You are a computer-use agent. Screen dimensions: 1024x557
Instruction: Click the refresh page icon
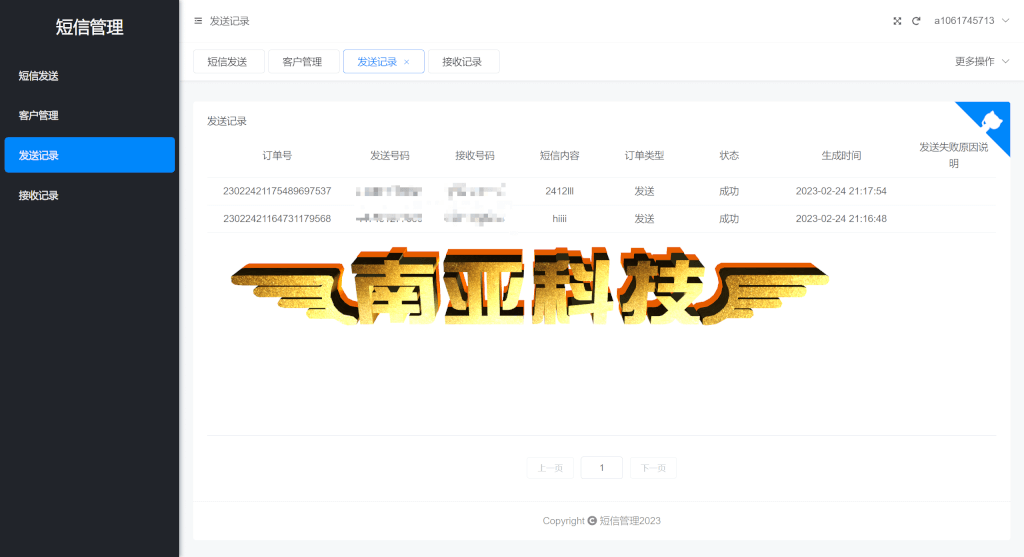coord(916,21)
